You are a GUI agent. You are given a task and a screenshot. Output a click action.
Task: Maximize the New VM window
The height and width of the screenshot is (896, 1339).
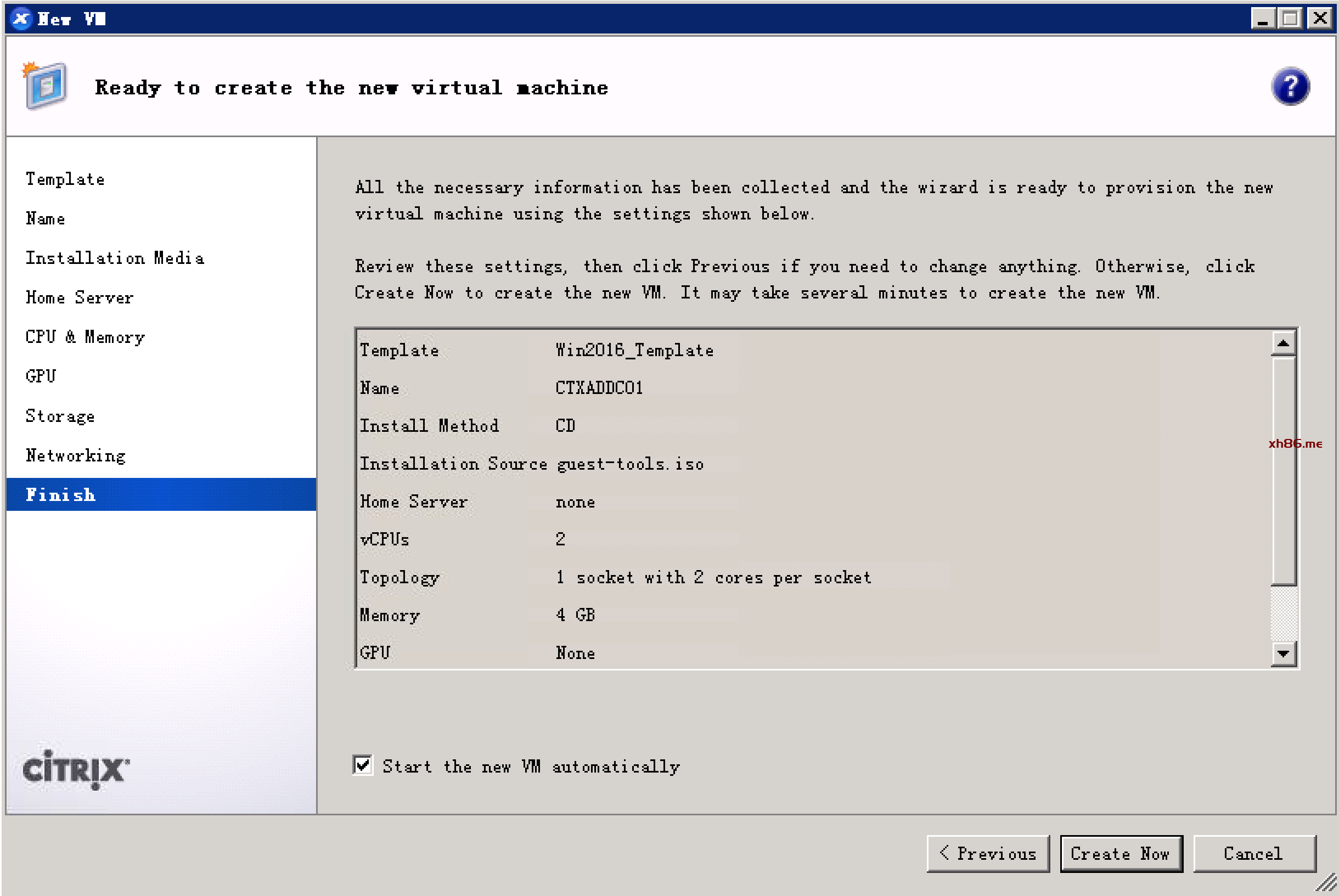(1290, 19)
